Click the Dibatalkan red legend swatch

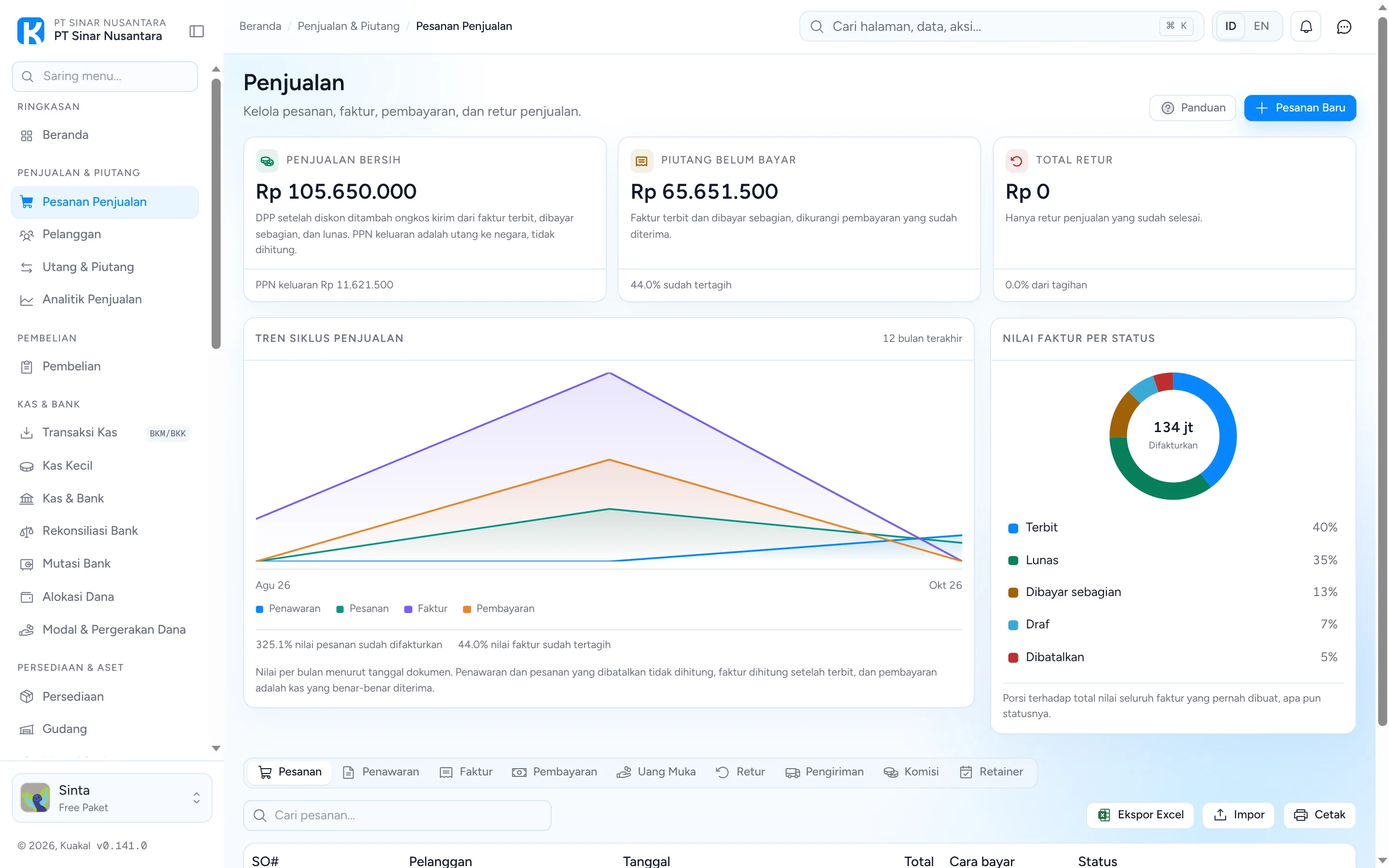(1013, 658)
